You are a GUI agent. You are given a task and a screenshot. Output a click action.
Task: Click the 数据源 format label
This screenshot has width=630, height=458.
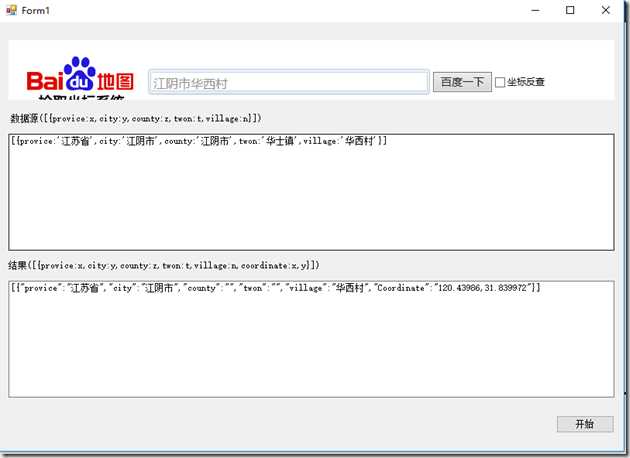136,118
